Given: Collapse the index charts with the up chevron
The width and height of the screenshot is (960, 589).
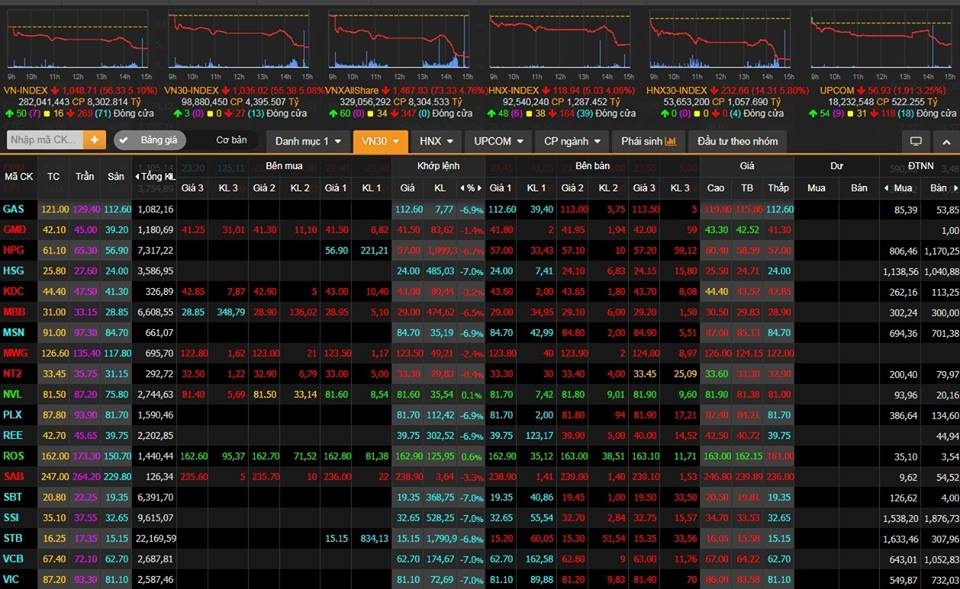Looking at the screenshot, I should pos(947,141).
